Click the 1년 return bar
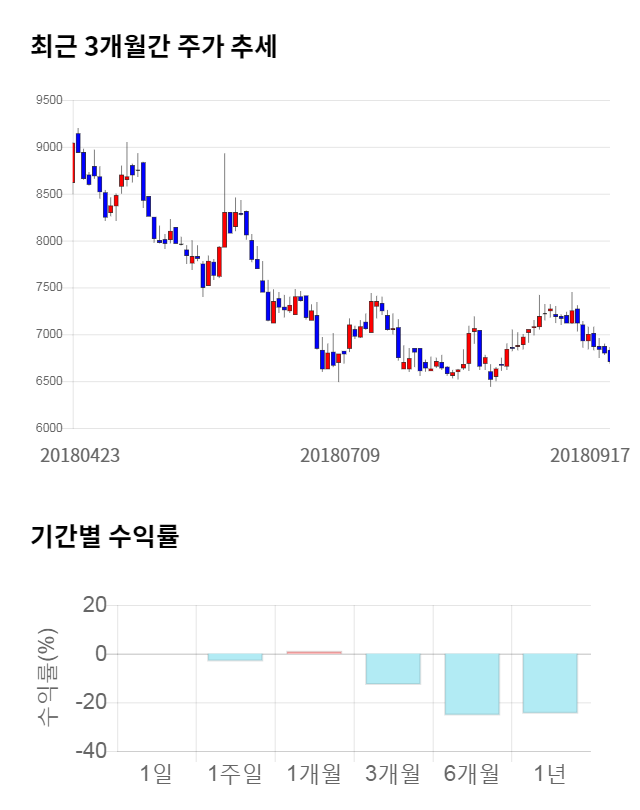Image resolution: width=640 pixels, height=810 pixels. (x=550, y=683)
